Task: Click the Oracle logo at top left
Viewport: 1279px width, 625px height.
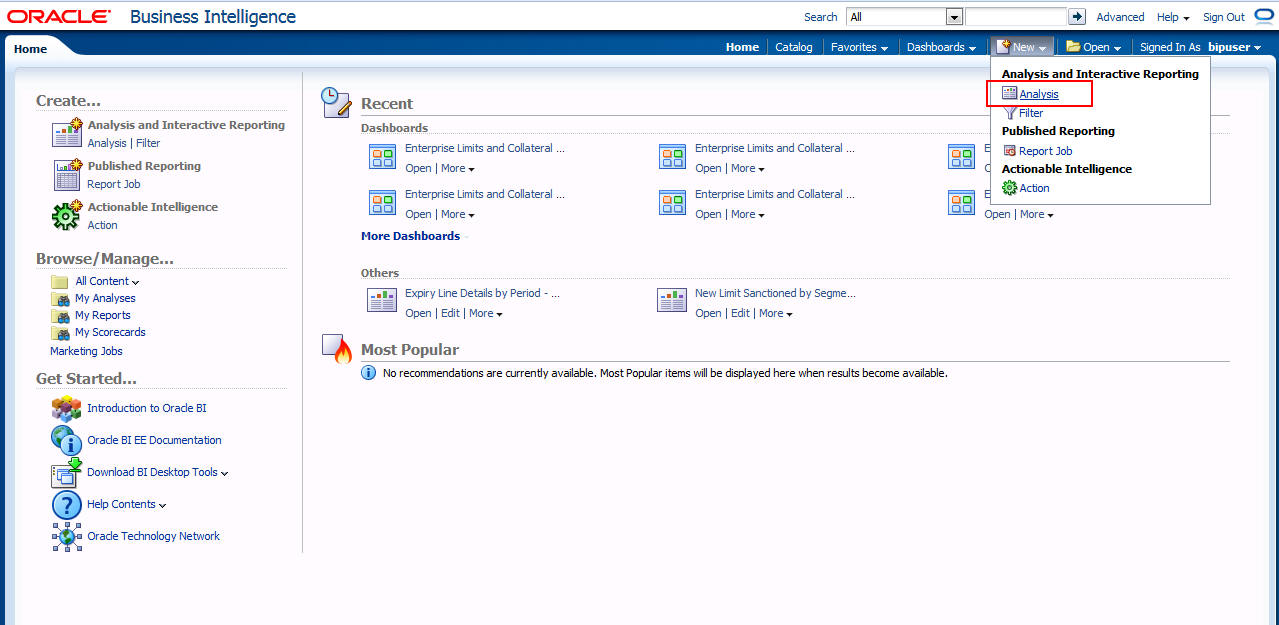Action: (x=59, y=17)
